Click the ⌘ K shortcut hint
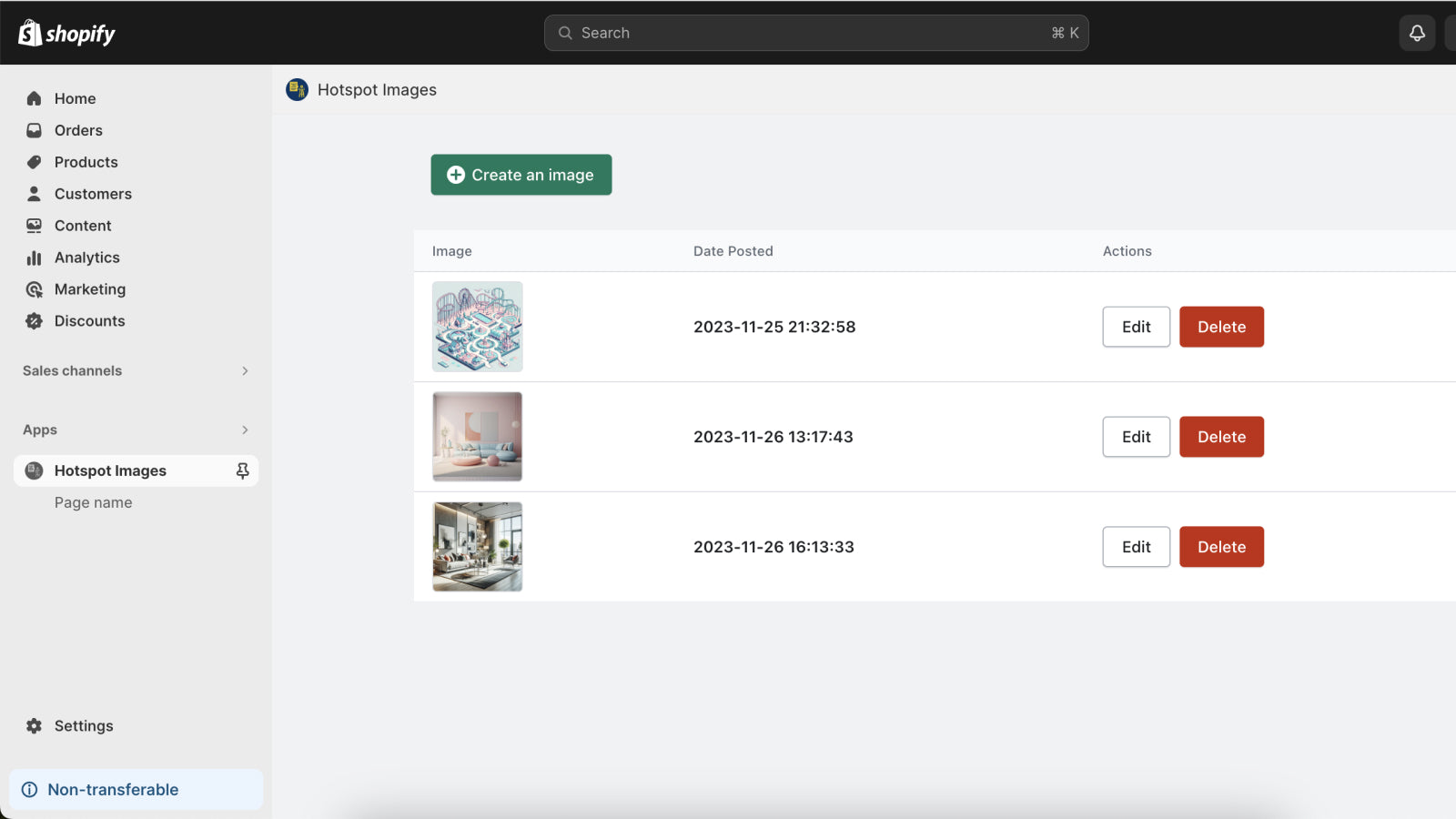Screen dimensions: 1456x819 tap(1065, 33)
